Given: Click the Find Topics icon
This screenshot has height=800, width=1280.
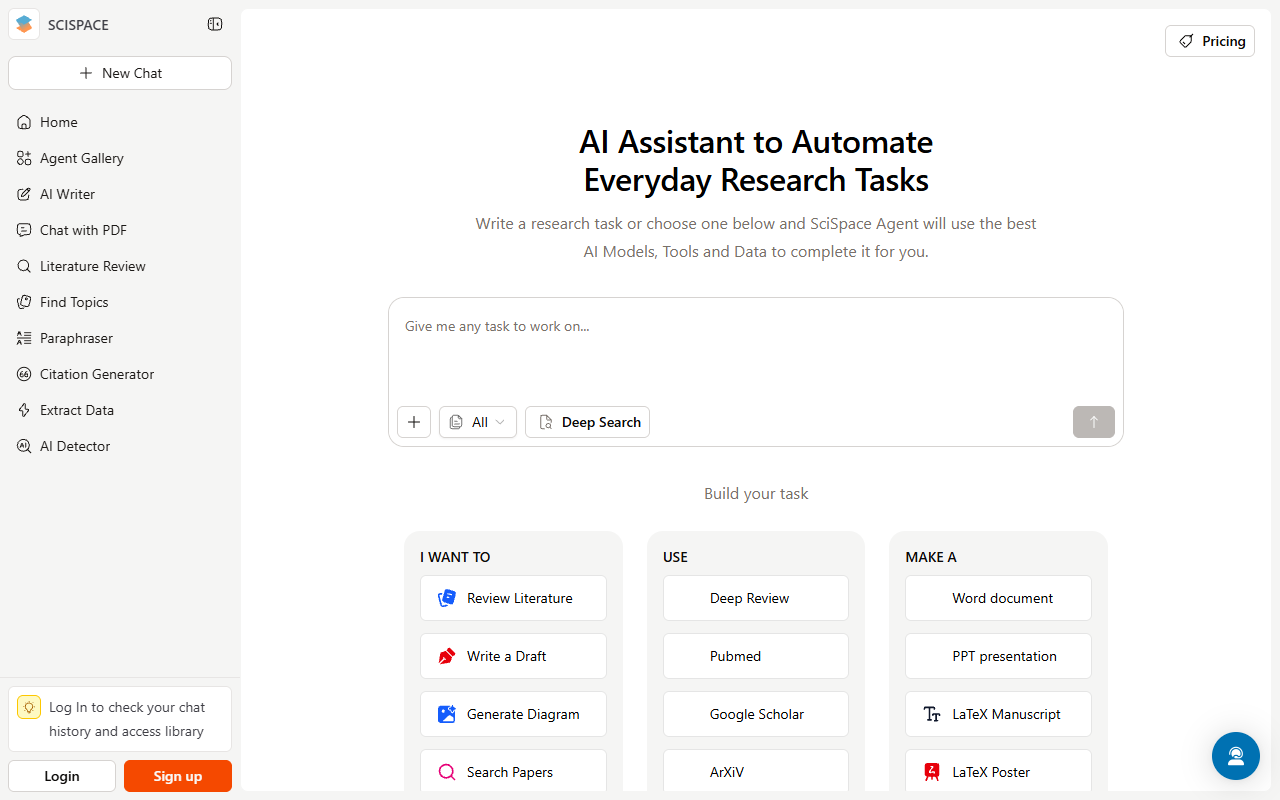Looking at the screenshot, I should [24, 302].
